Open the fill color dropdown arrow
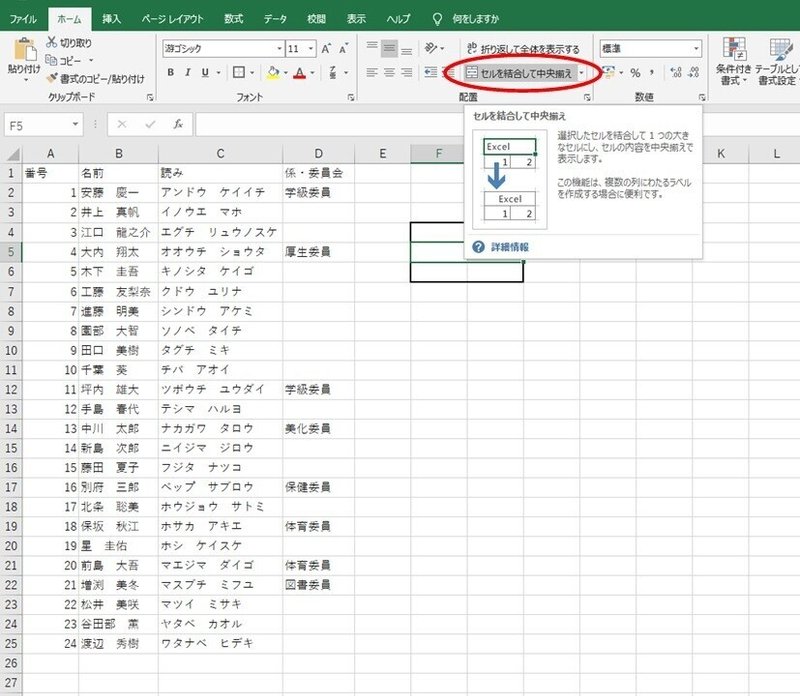Screen dimensions: 800x696 coord(286,72)
